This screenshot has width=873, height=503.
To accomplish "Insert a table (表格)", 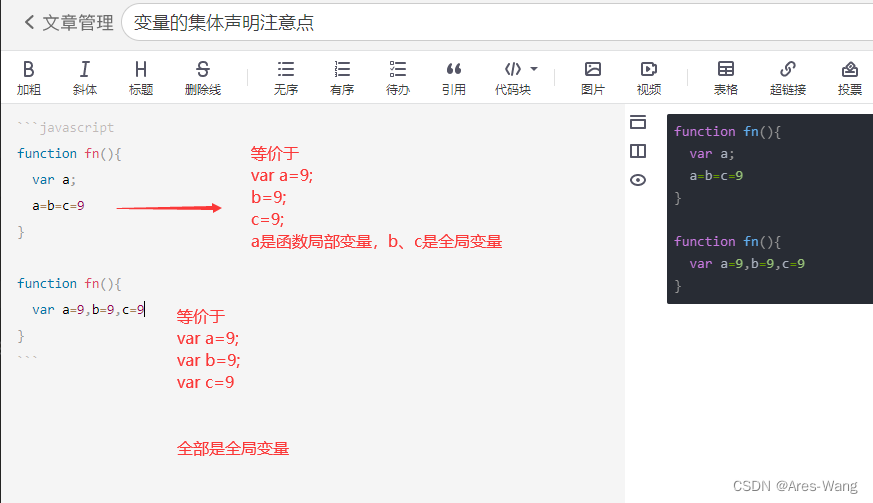I will coord(725,77).
